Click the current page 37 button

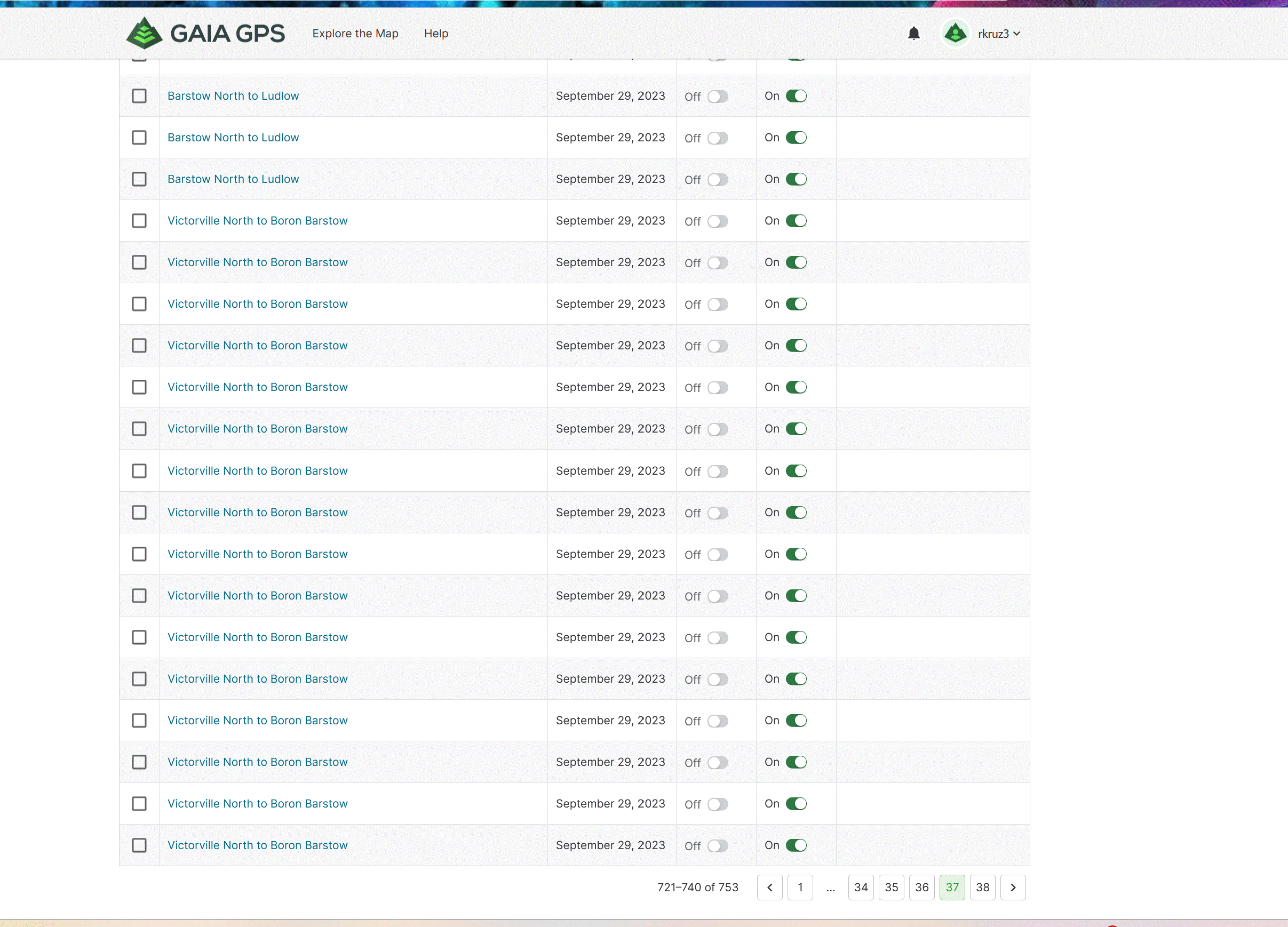tap(952, 886)
